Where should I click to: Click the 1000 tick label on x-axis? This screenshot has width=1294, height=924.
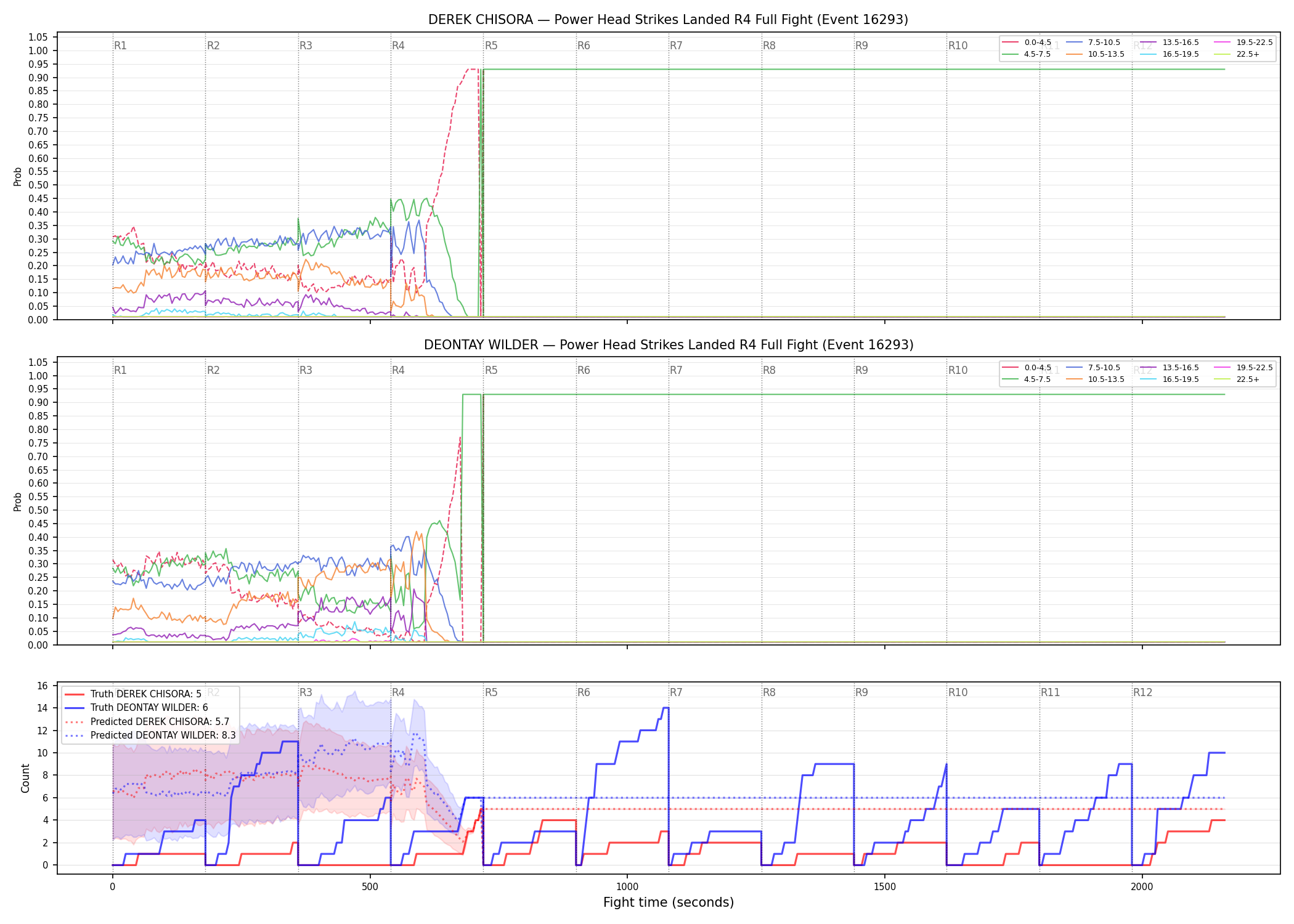point(627,886)
